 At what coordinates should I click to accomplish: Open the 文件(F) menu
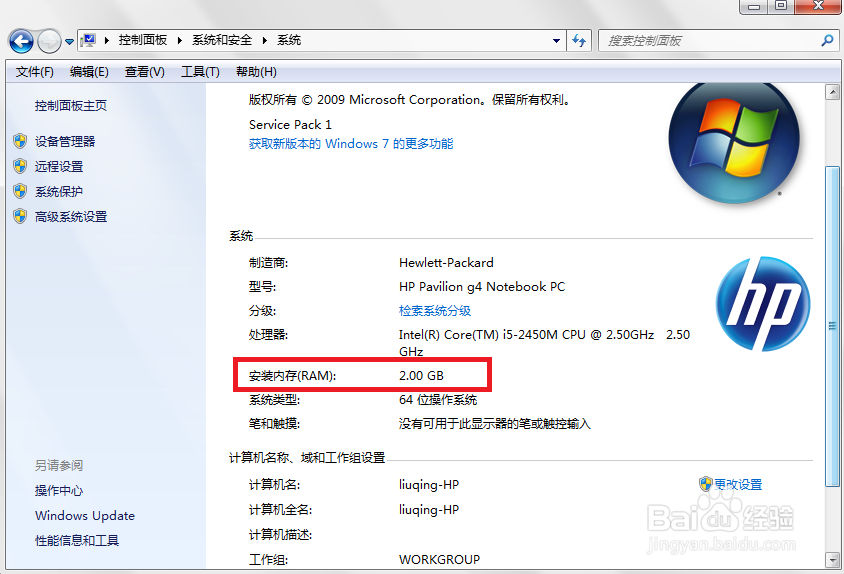tap(34, 72)
